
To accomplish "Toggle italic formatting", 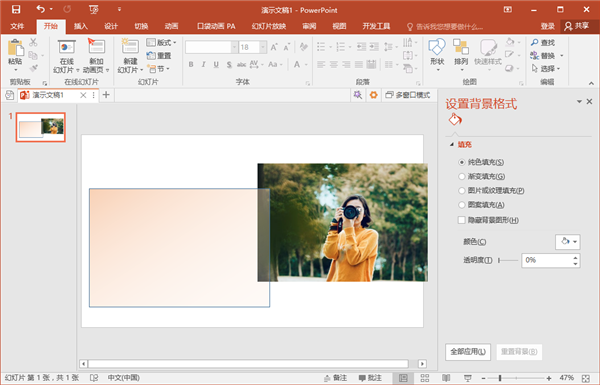I will point(204,65).
